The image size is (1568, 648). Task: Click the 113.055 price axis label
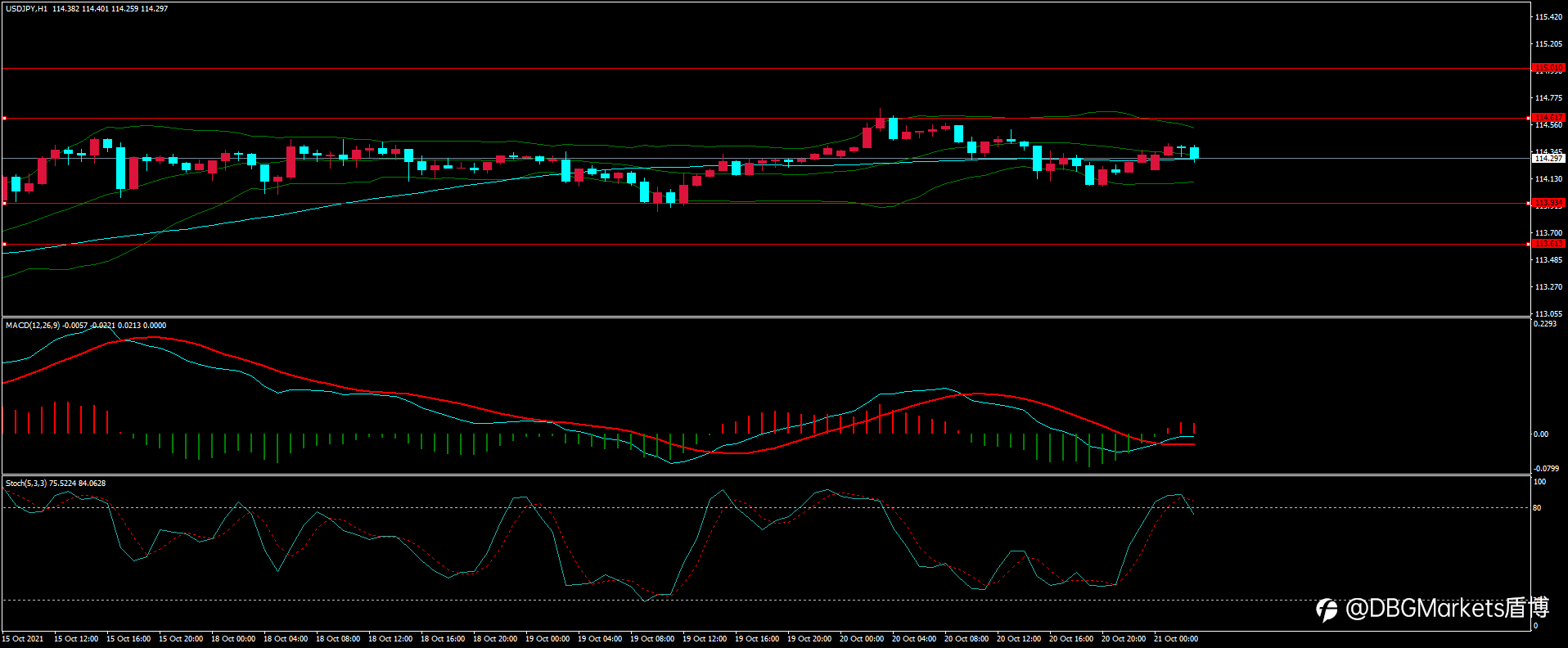(1549, 314)
